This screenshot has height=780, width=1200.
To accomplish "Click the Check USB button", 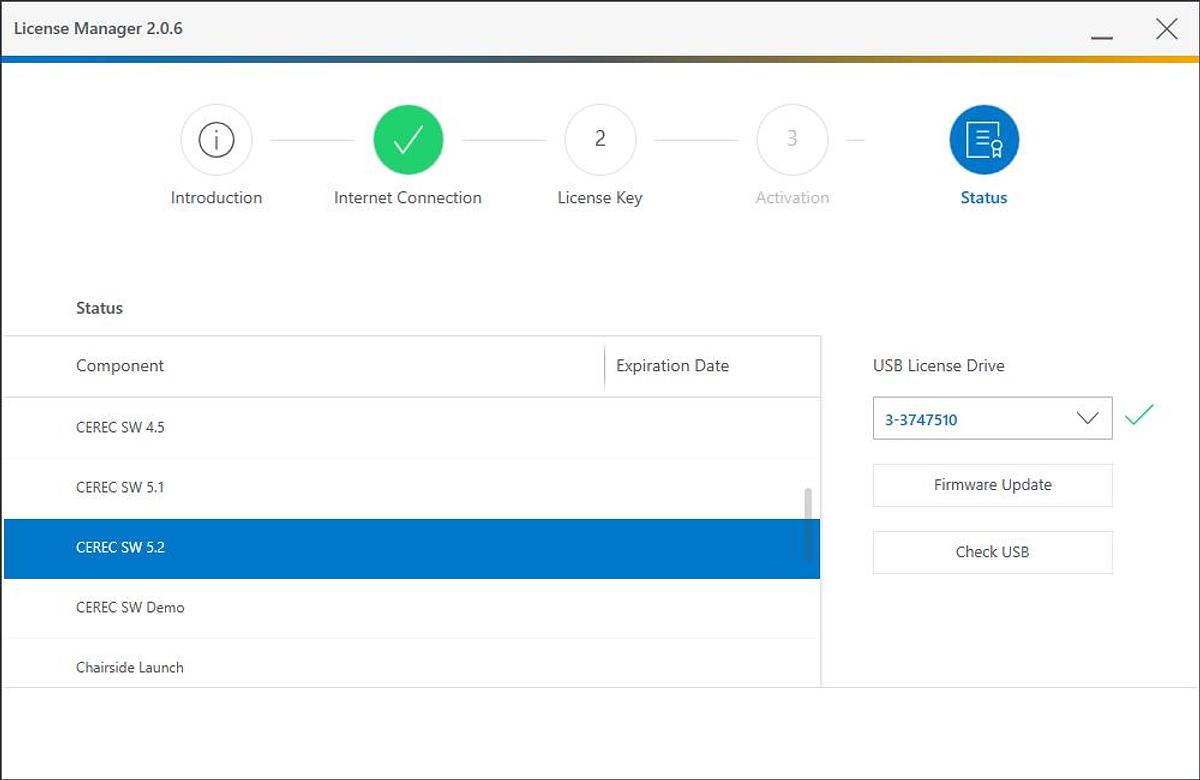I will (992, 552).
